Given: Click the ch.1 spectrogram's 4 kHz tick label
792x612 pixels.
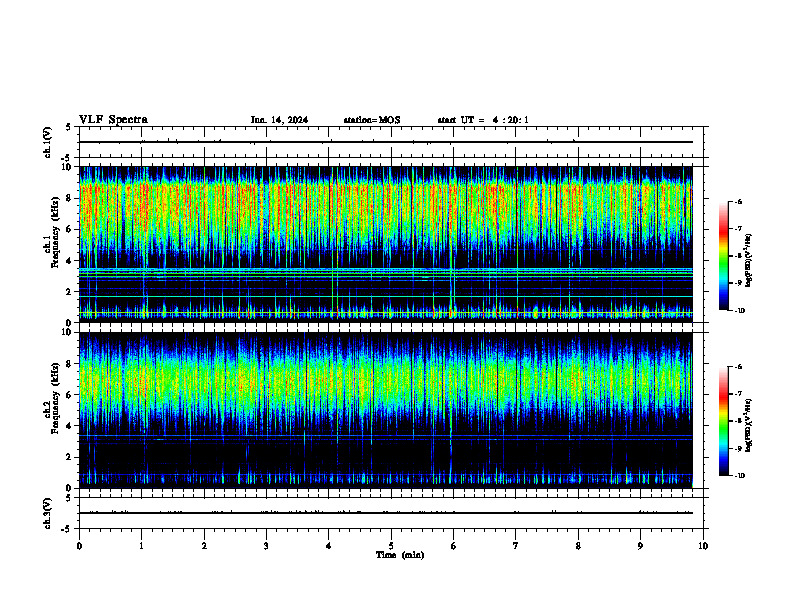Looking at the screenshot, I should 70,261.
